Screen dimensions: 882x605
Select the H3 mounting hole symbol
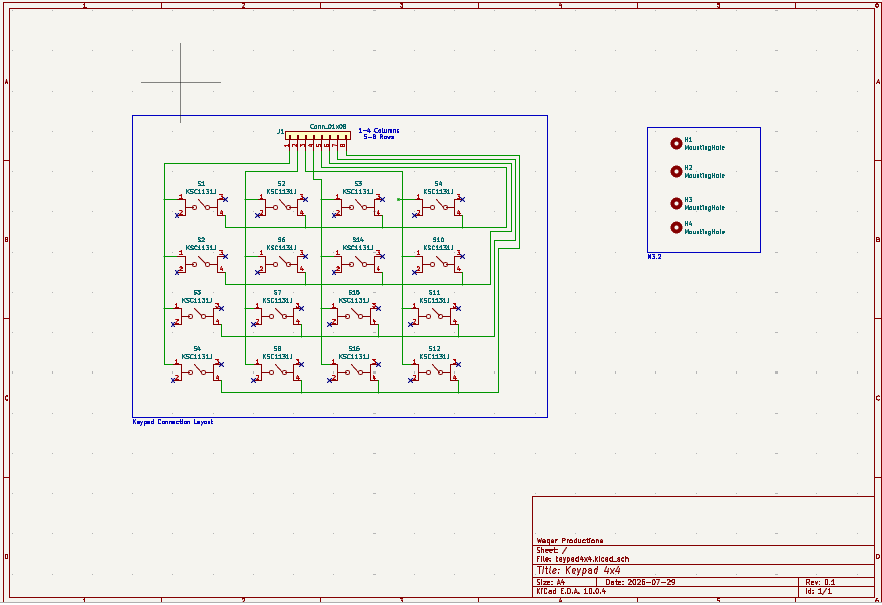click(676, 203)
